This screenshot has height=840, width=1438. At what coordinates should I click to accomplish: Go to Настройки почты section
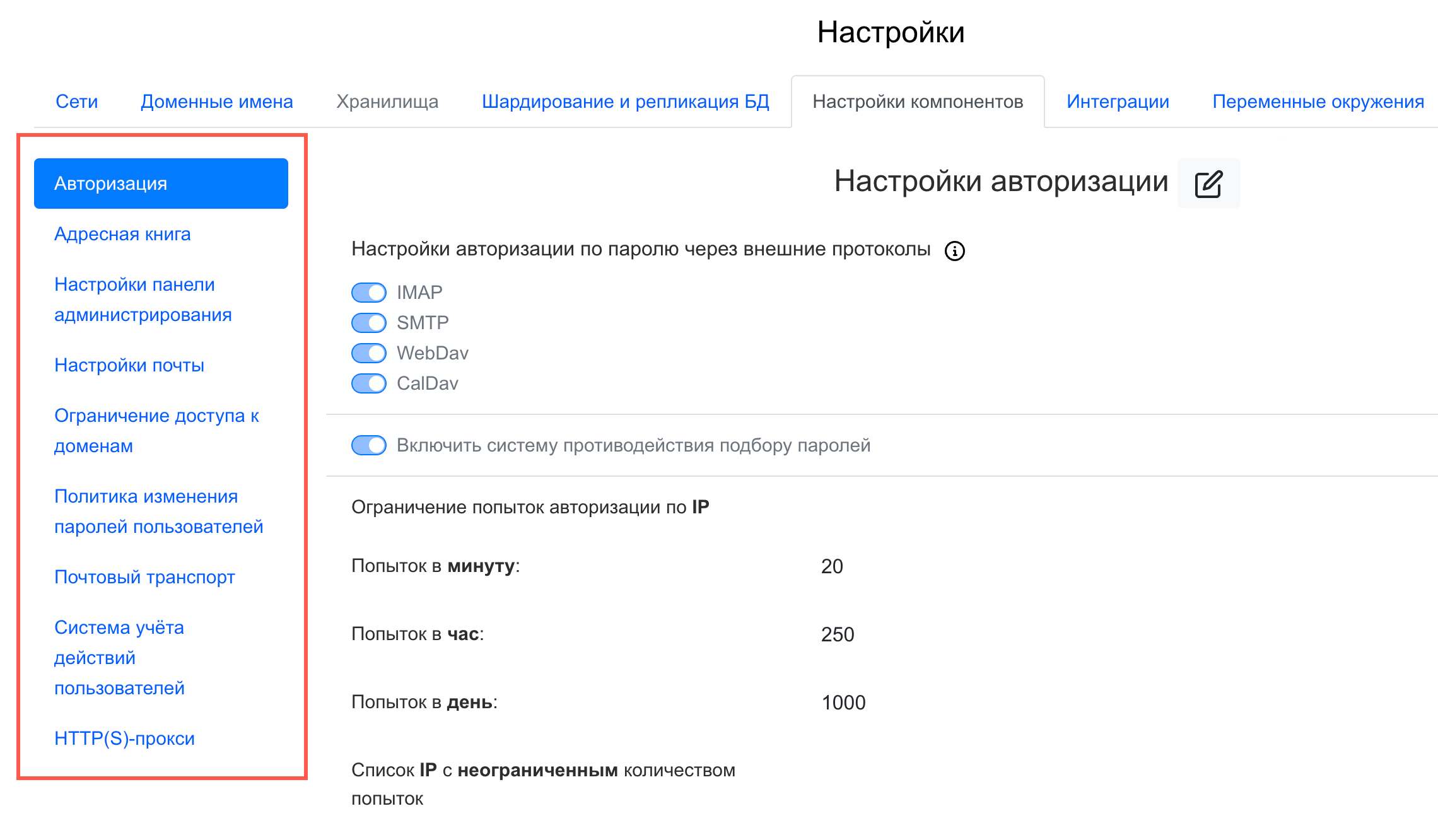pos(129,365)
